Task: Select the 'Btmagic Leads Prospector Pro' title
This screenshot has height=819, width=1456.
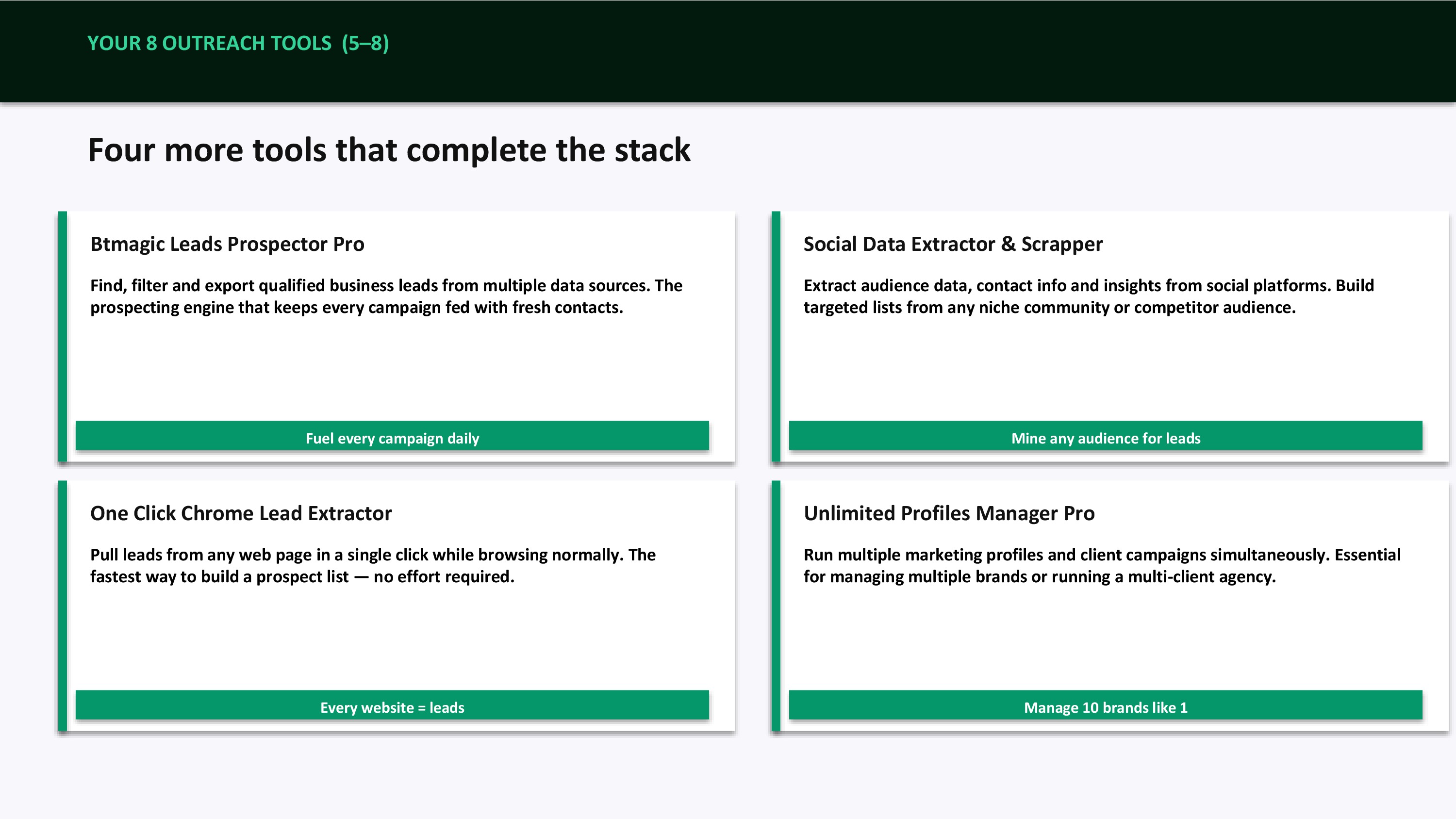Action: coord(227,244)
